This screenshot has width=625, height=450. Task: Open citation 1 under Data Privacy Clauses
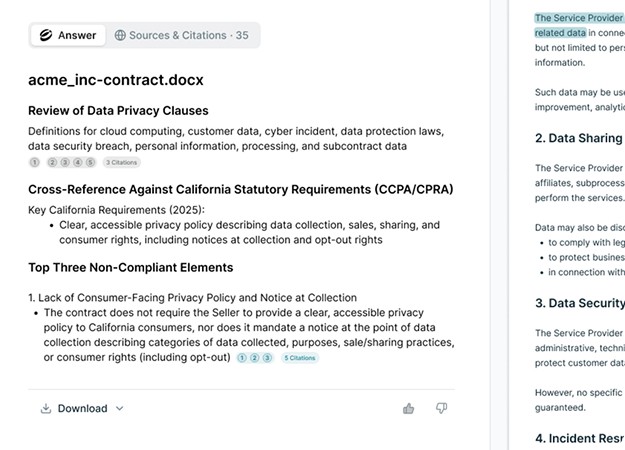(x=35, y=162)
